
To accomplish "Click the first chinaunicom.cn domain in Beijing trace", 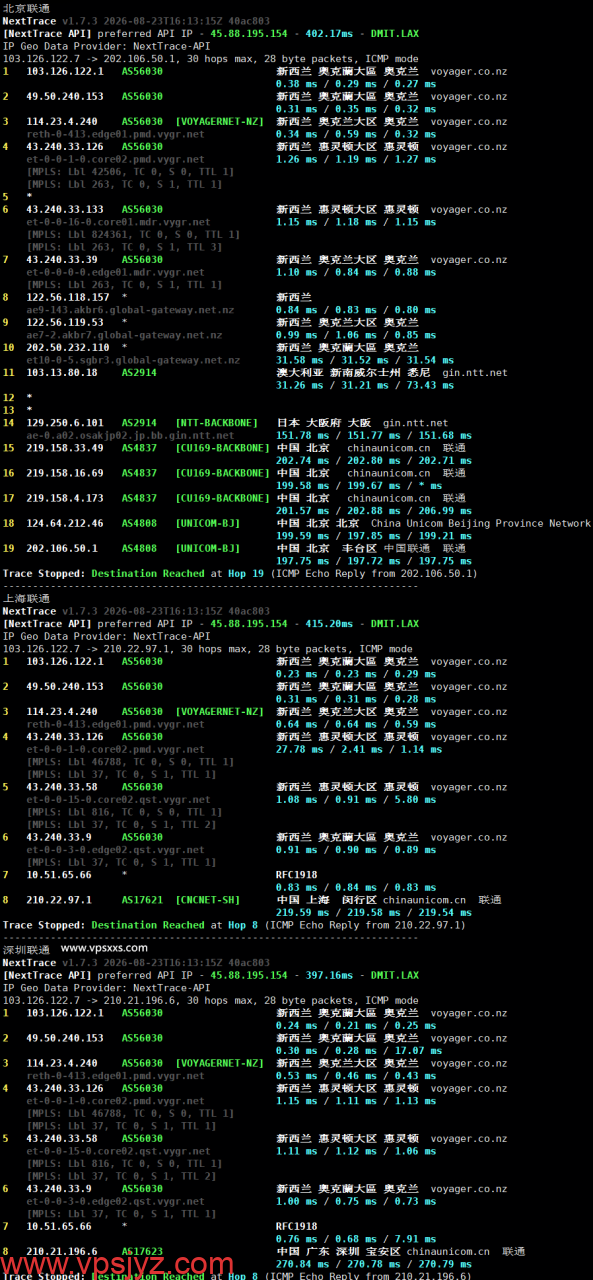I will [x=399, y=448].
